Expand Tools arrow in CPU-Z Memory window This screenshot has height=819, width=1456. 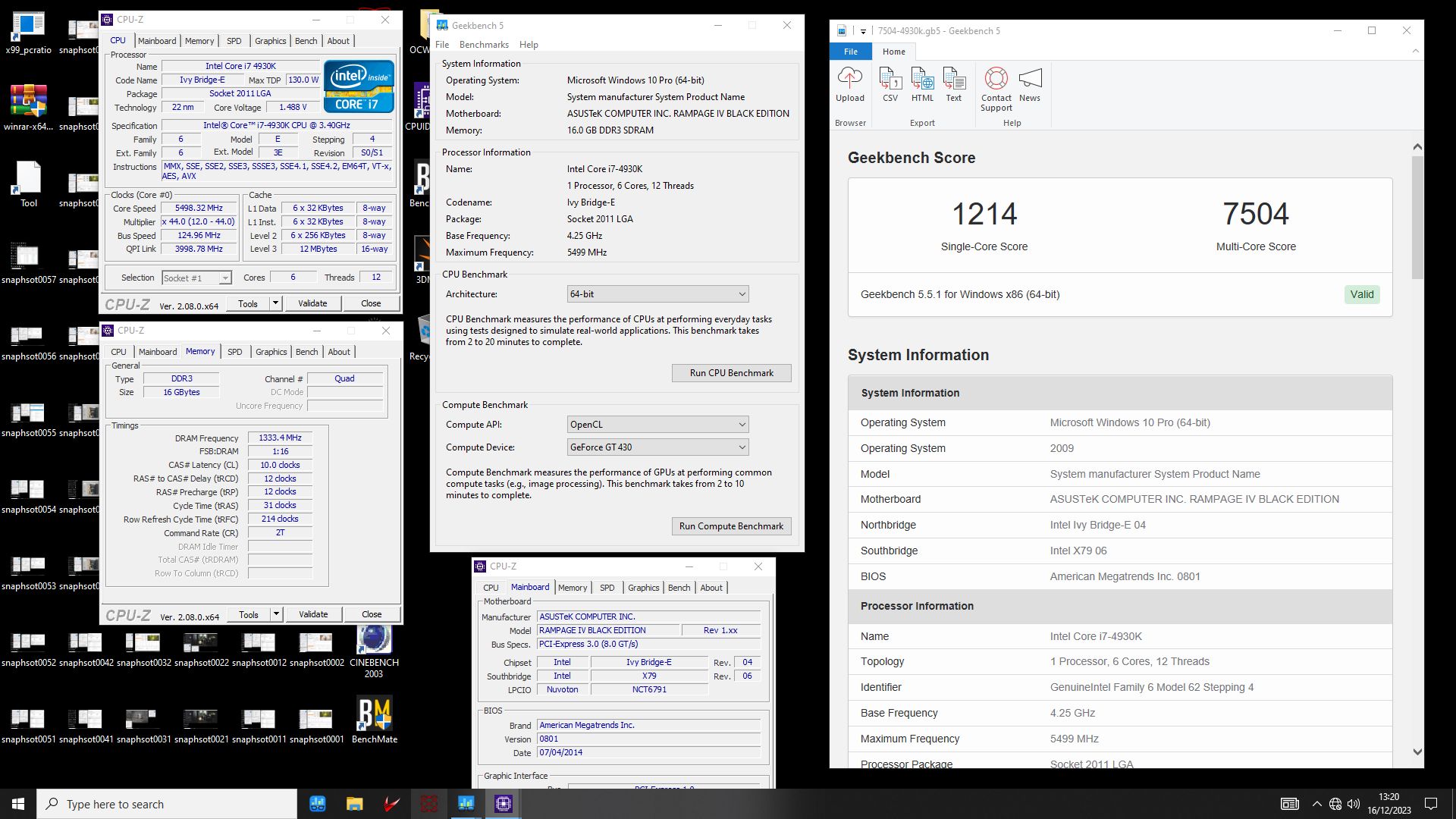[x=276, y=614]
